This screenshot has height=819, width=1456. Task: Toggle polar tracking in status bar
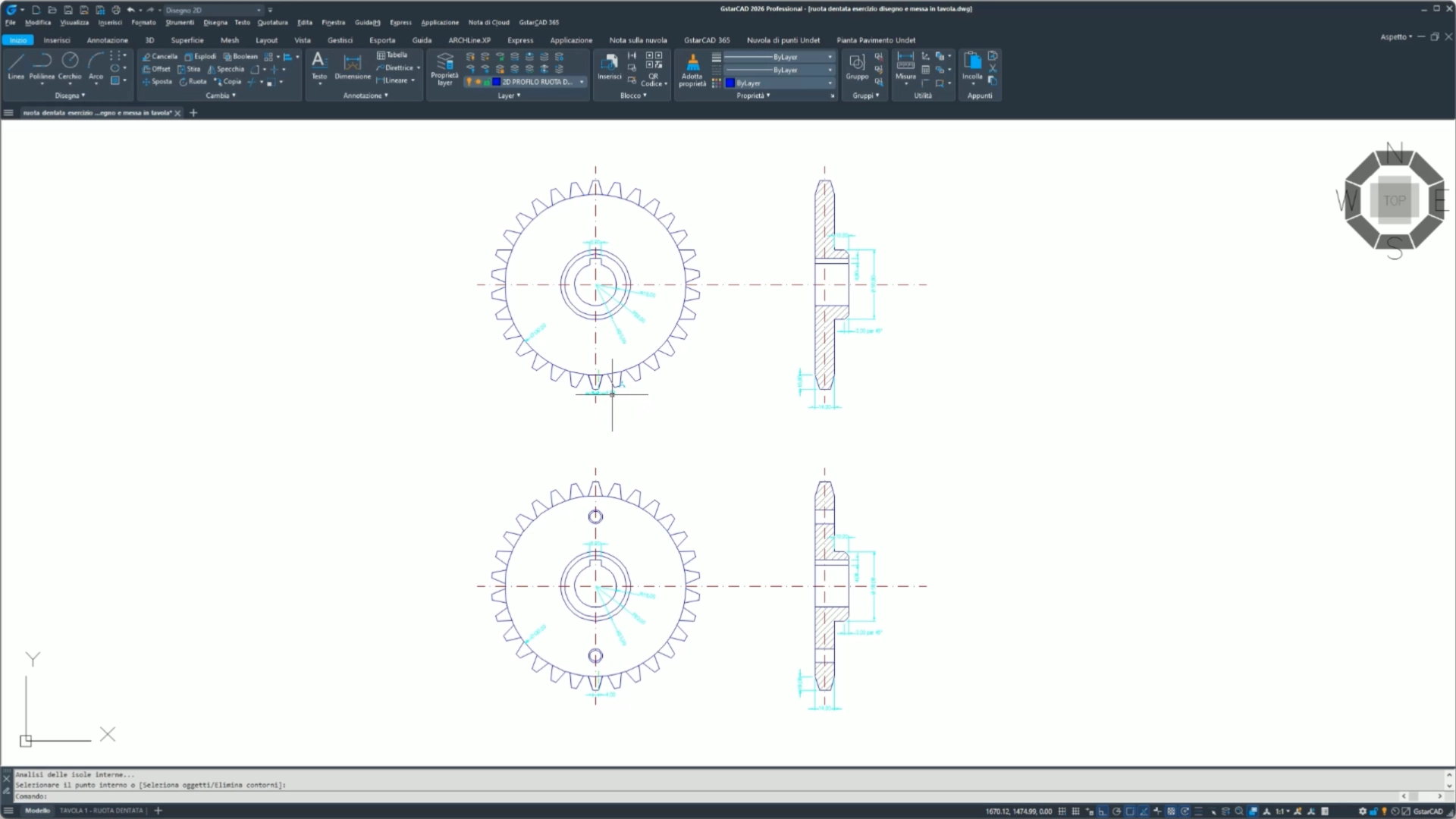click(x=1116, y=811)
